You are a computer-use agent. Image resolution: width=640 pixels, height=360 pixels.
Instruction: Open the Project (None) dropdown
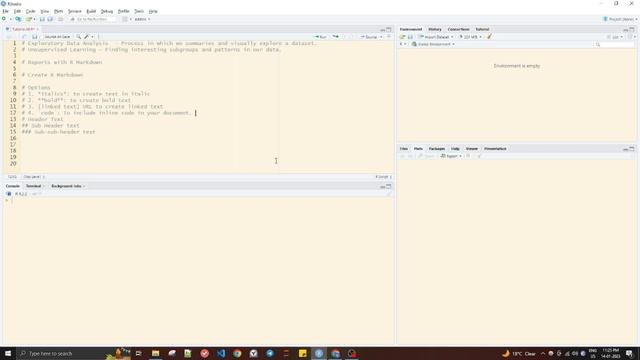pyautogui.click(x=620, y=19)
